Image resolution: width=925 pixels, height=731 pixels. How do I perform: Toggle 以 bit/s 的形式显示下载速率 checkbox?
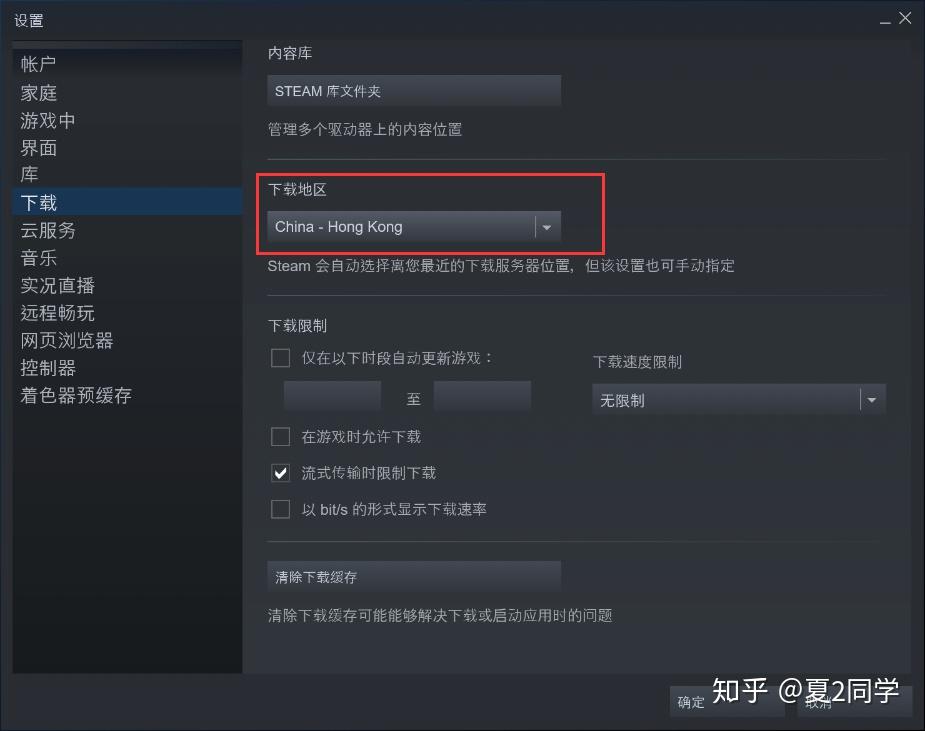point(280,509)
